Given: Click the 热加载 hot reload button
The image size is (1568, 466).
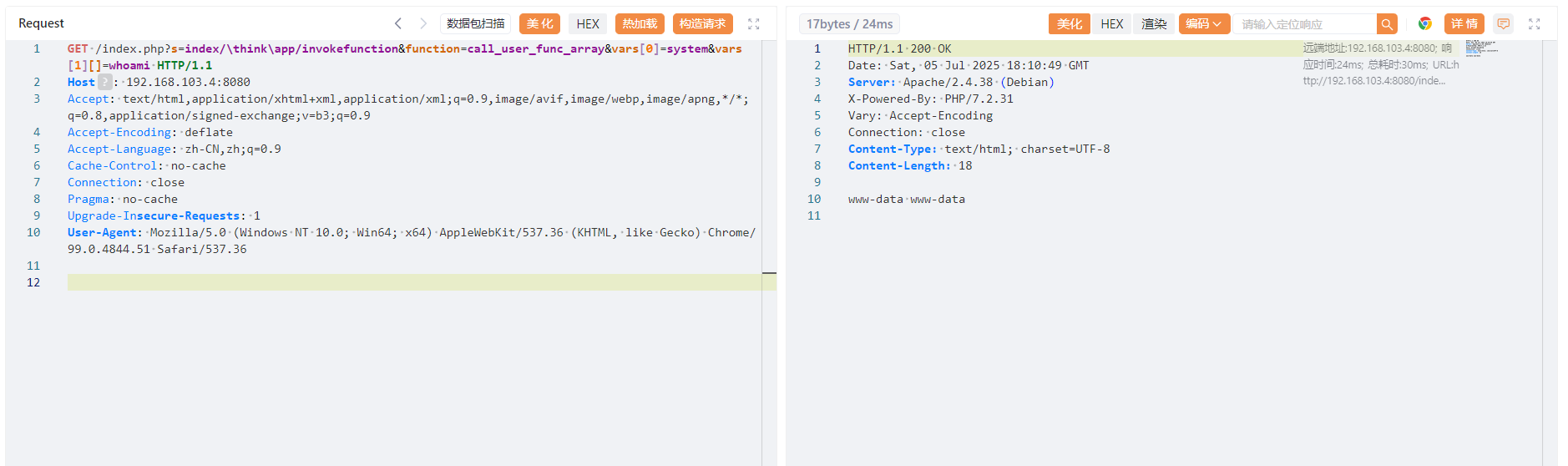Looking at the screenshot, I should pos(640,23).
